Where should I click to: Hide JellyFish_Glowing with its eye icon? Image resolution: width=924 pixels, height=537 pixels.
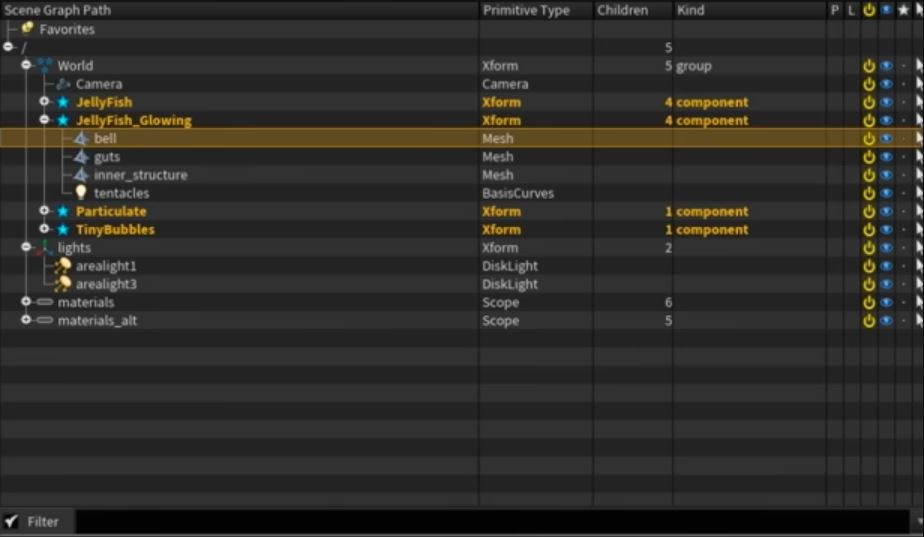point(886,120)
